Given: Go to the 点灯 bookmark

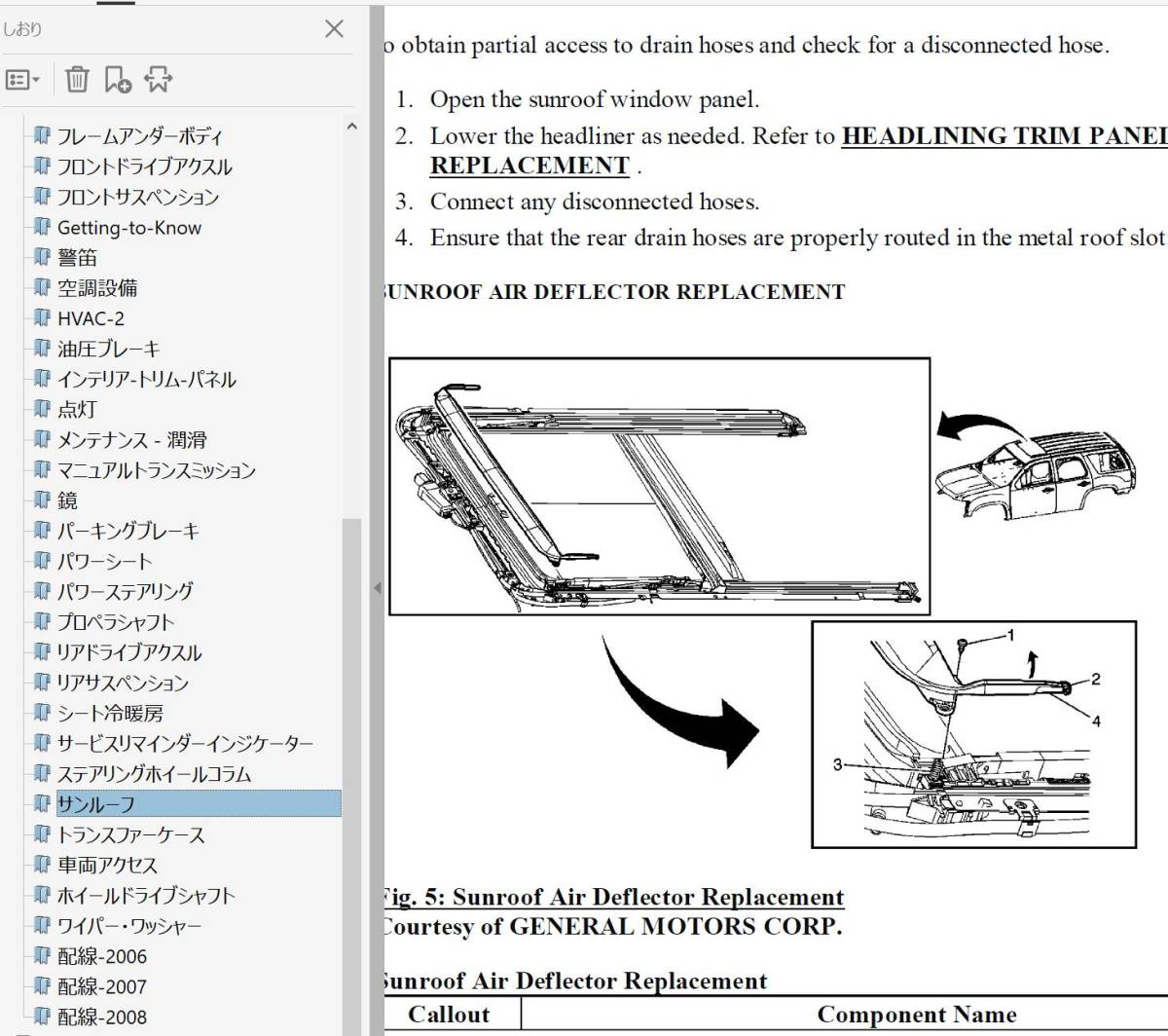Looking at the screenshot, I should [x=77, y=409].
